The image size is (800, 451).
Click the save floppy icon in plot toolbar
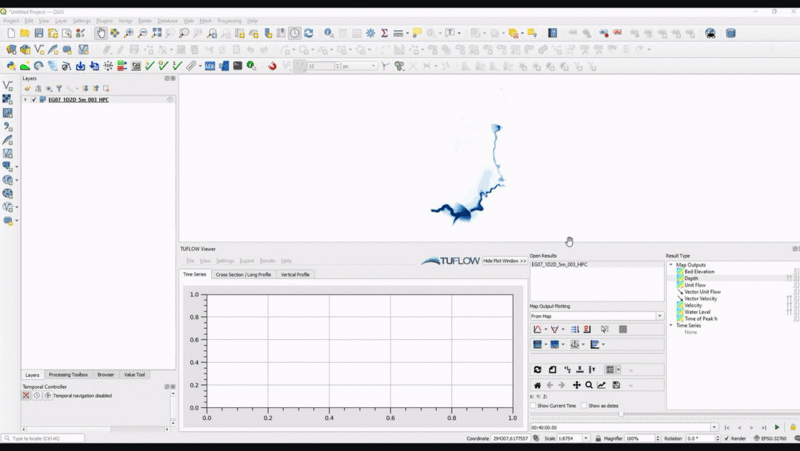(616, 385)
